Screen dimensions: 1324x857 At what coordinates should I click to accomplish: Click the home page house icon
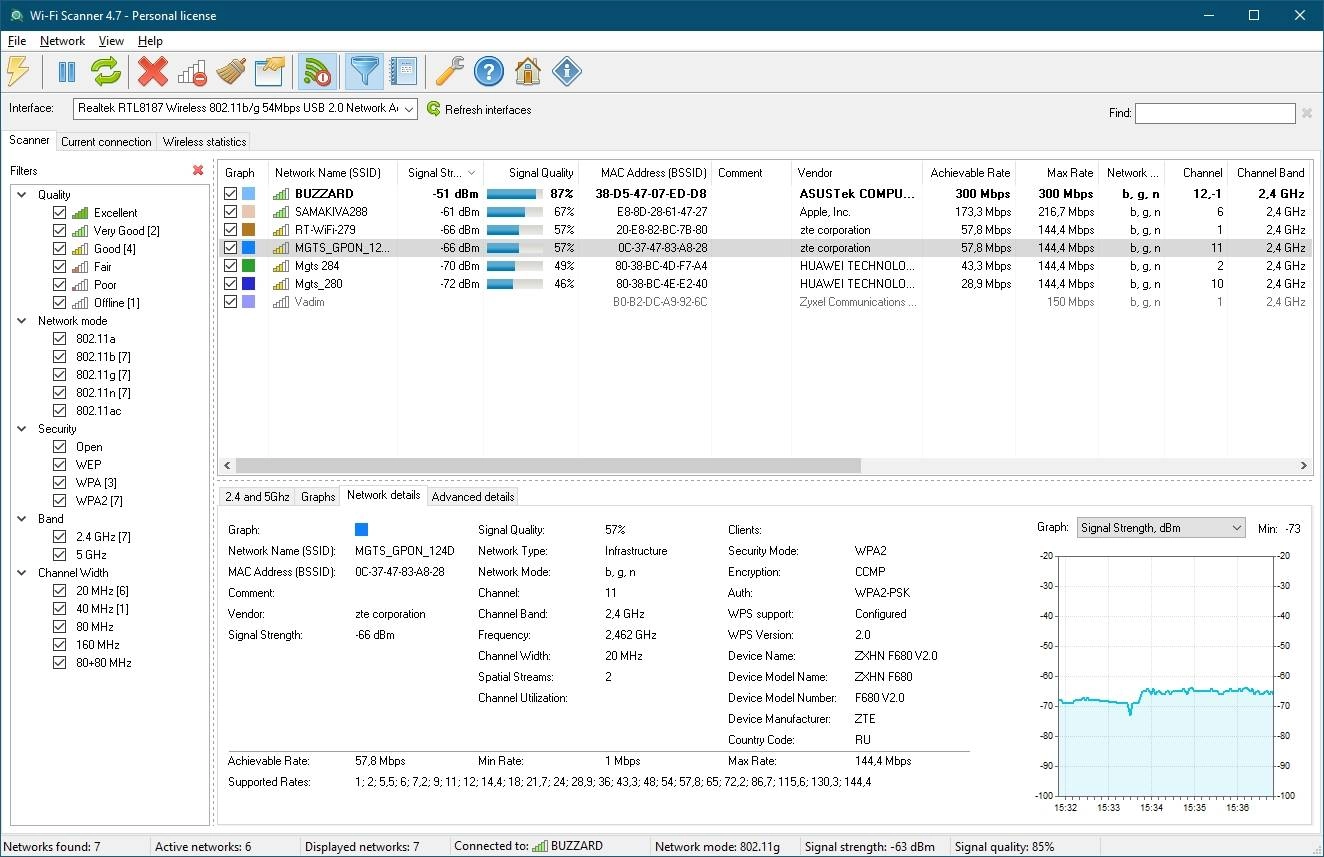click(x=528, y=71)
